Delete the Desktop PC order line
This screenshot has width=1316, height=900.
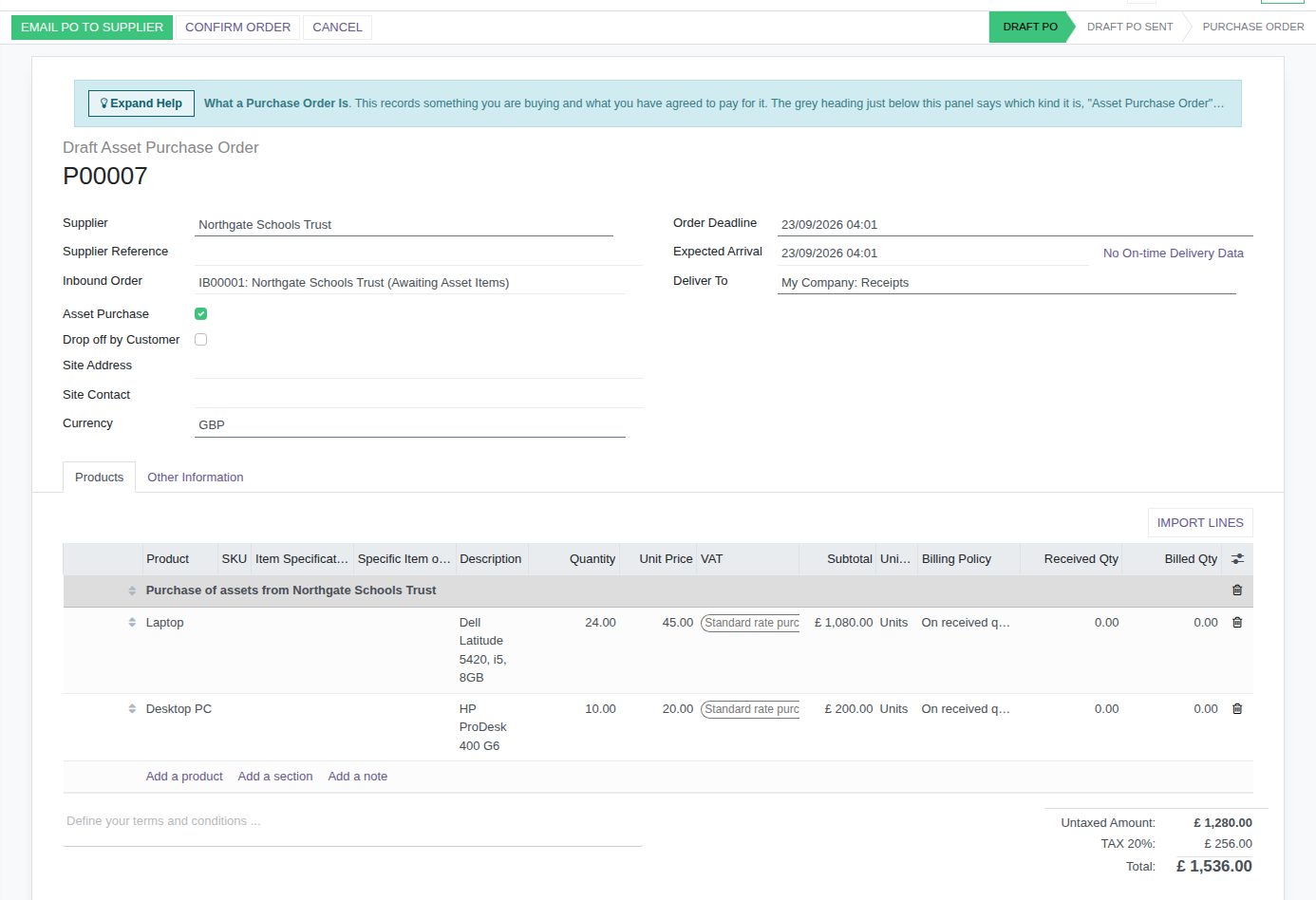point(1237,709)
